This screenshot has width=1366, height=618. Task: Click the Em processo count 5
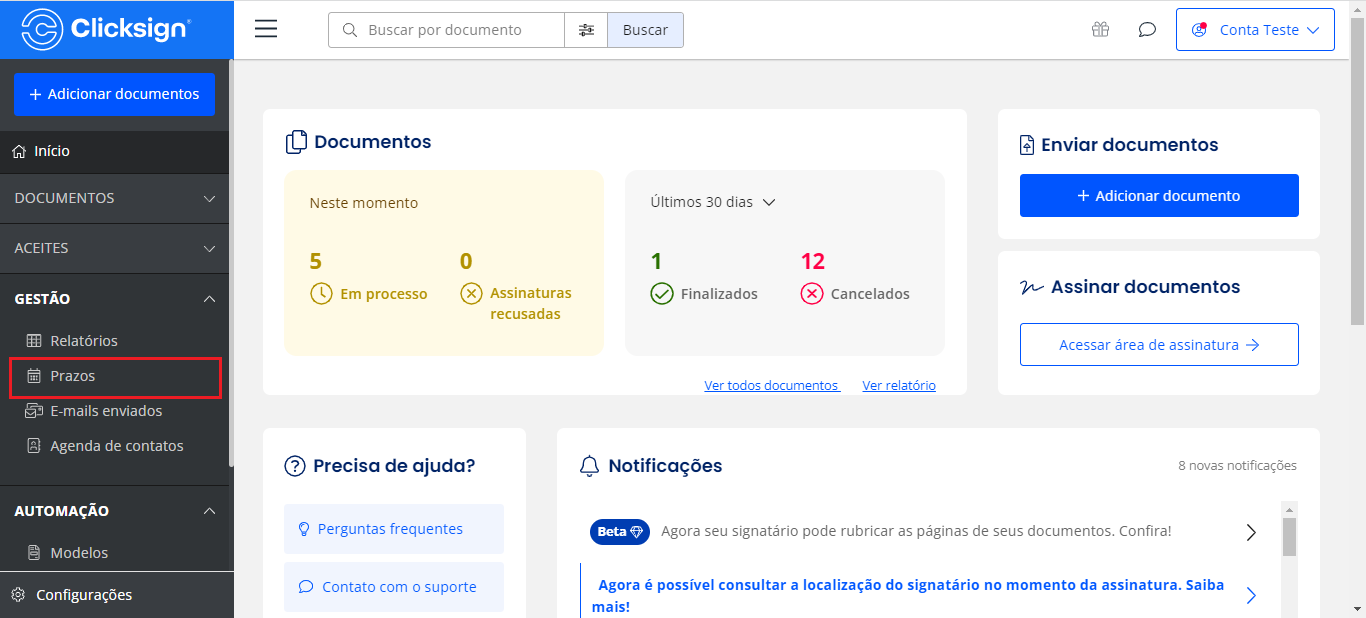tap(316, 262)
